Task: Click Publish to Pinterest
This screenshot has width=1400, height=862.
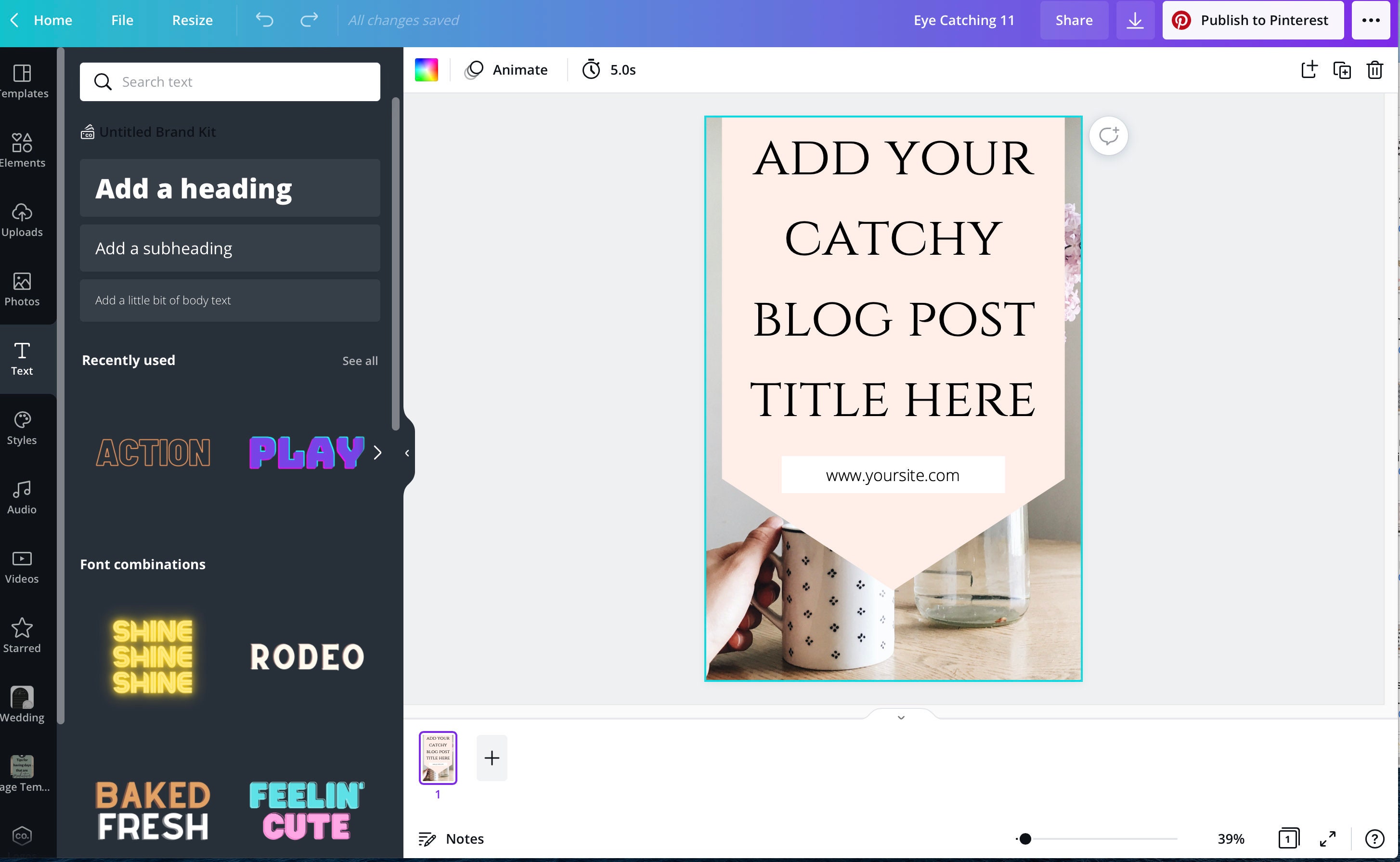Action: (x=1252, y=20)
